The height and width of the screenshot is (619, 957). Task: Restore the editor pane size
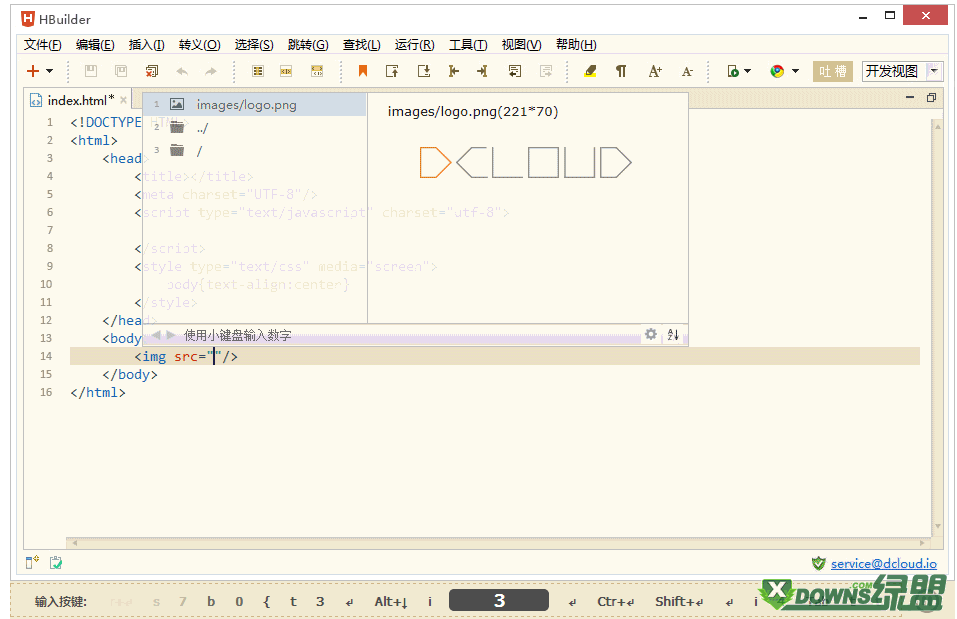[931, 98]
